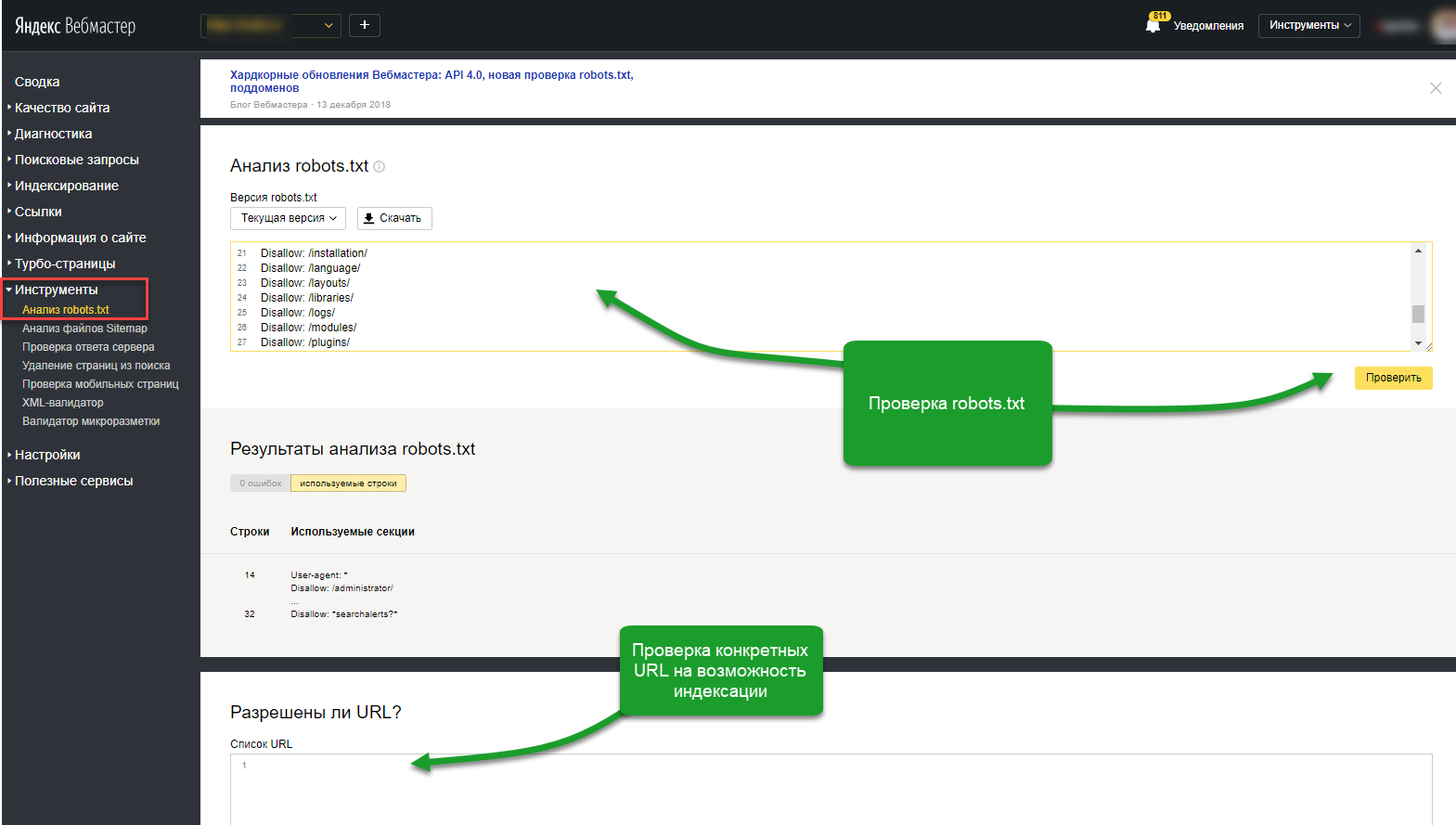Open XML-валидатор tool
Viewport: 1456px width, 825px height.
coord(63,403)
